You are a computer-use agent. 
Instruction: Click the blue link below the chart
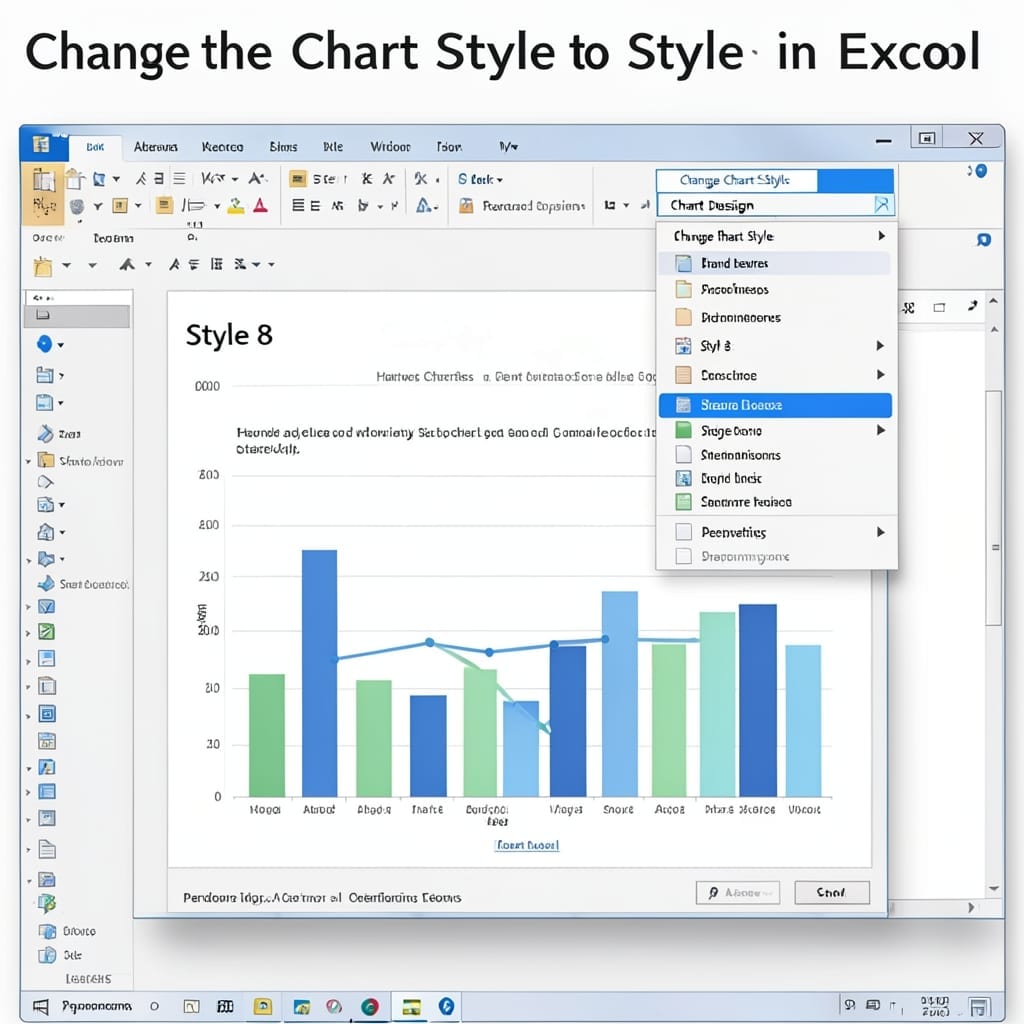(x=527, y=845)
